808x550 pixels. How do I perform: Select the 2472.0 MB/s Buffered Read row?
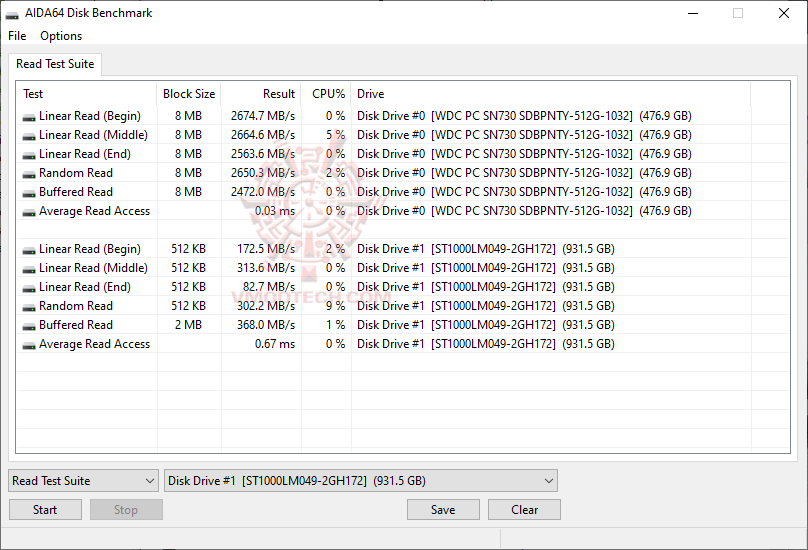[402, 192]
